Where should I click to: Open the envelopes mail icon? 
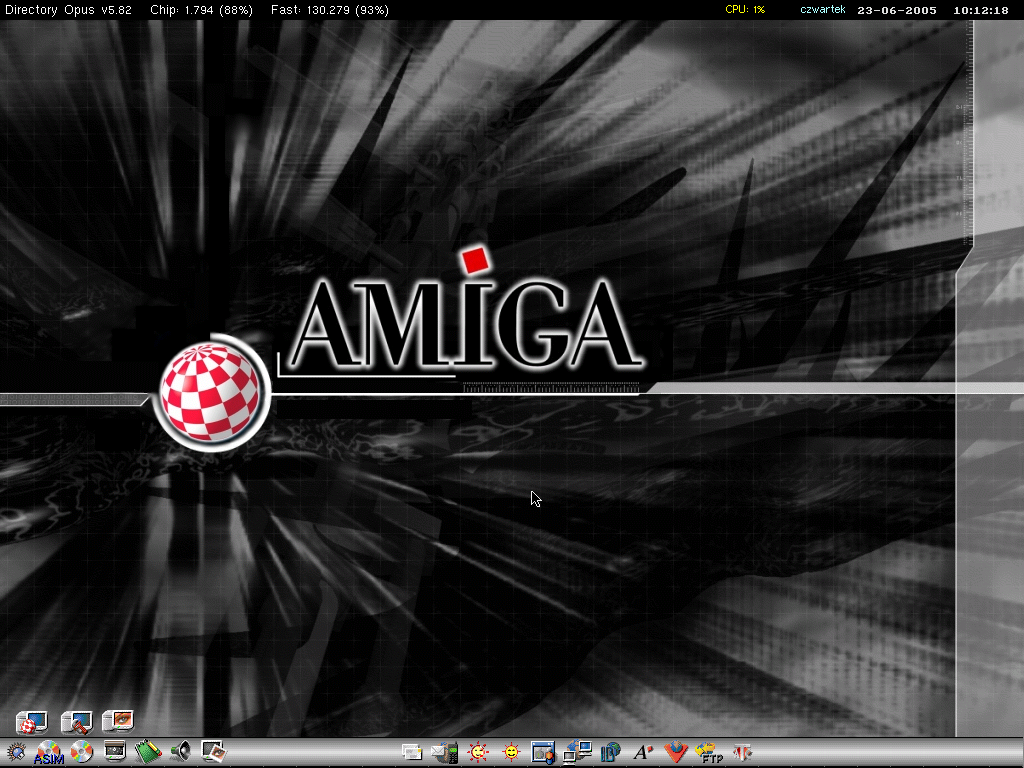tap(411, 752)
